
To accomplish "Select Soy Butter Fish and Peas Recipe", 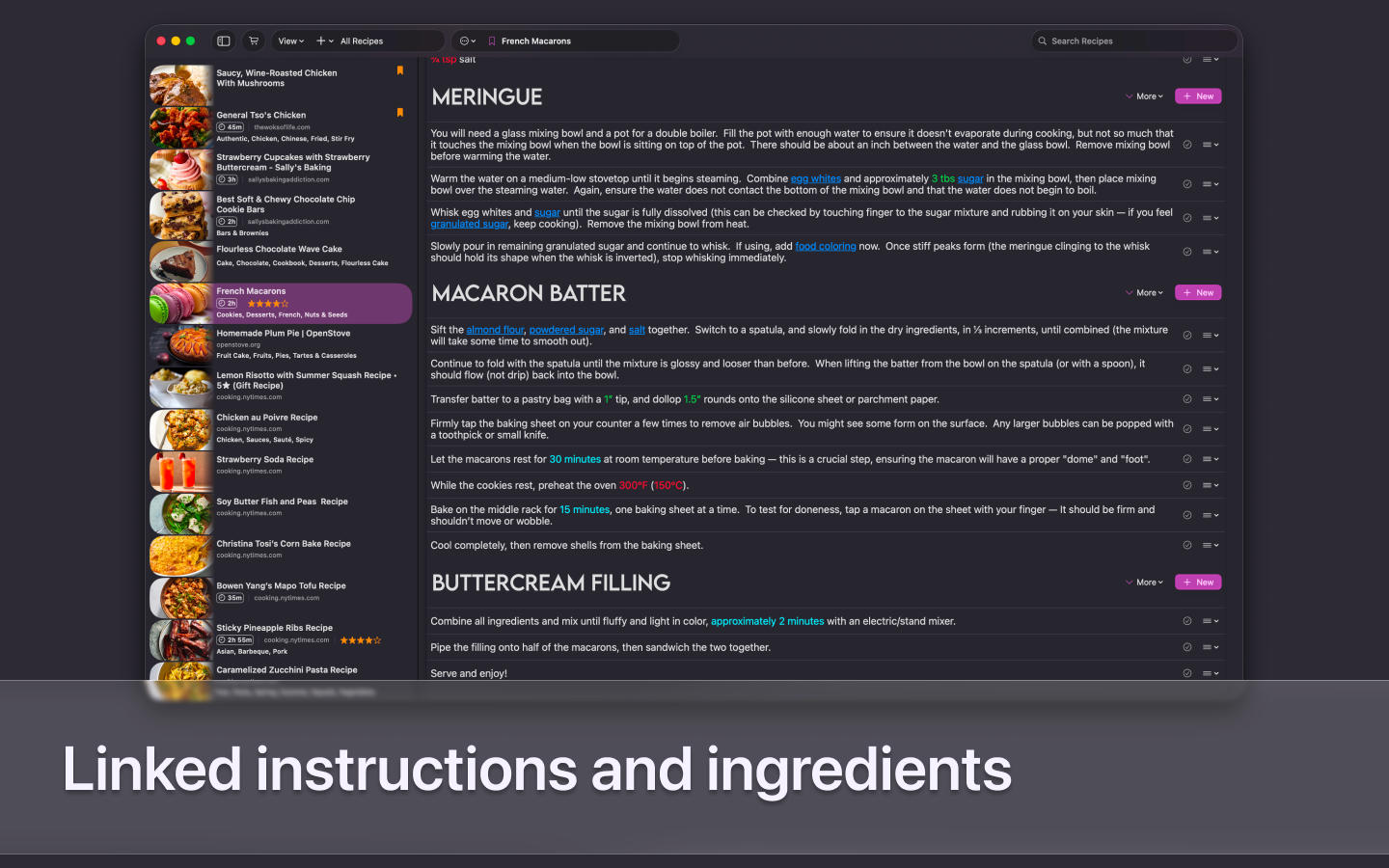I will pyautogui.click(x=280, y=513).
